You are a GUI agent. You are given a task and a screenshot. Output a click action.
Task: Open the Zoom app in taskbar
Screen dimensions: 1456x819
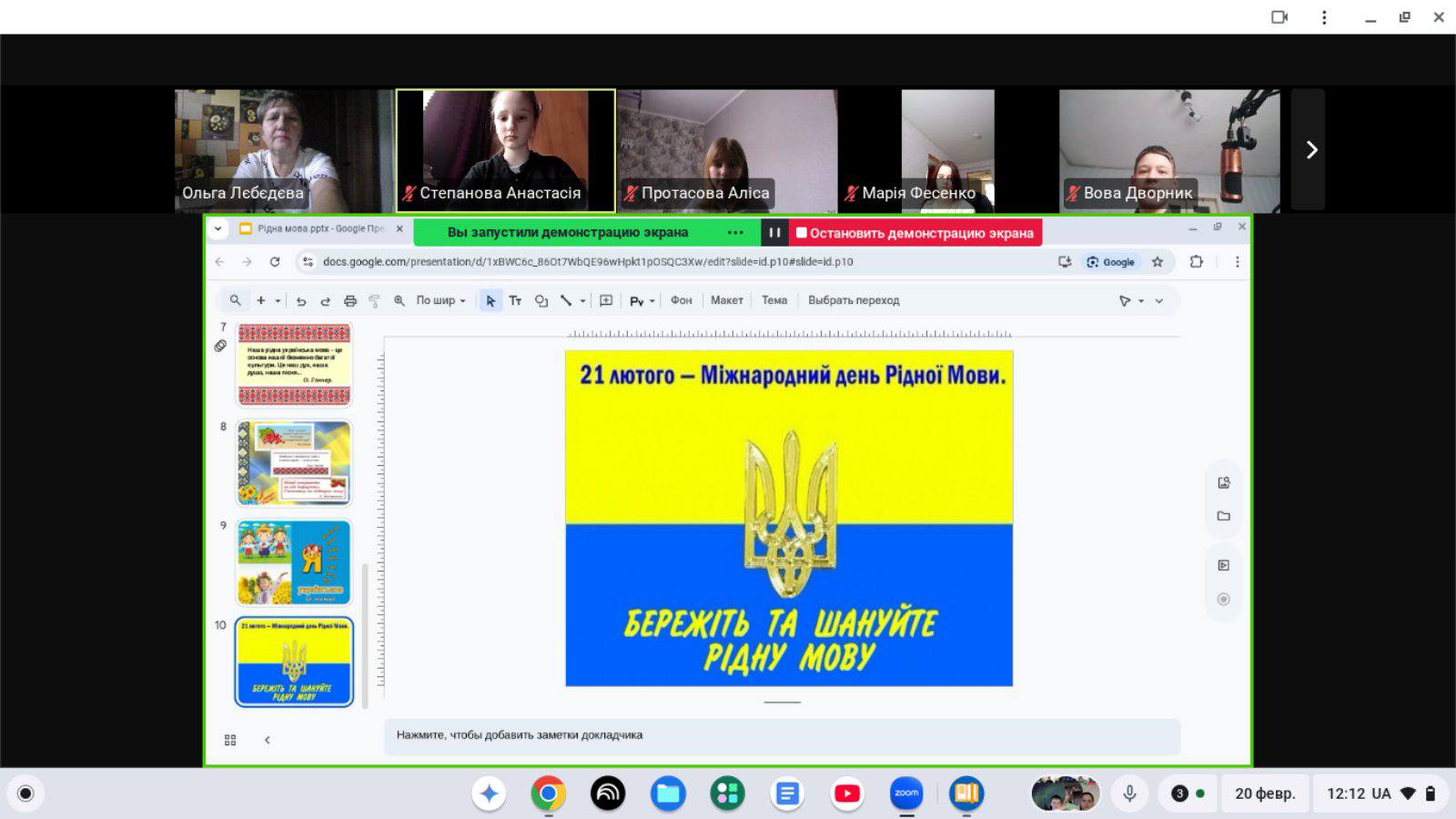pyautogui.click(x=906, y=794)
